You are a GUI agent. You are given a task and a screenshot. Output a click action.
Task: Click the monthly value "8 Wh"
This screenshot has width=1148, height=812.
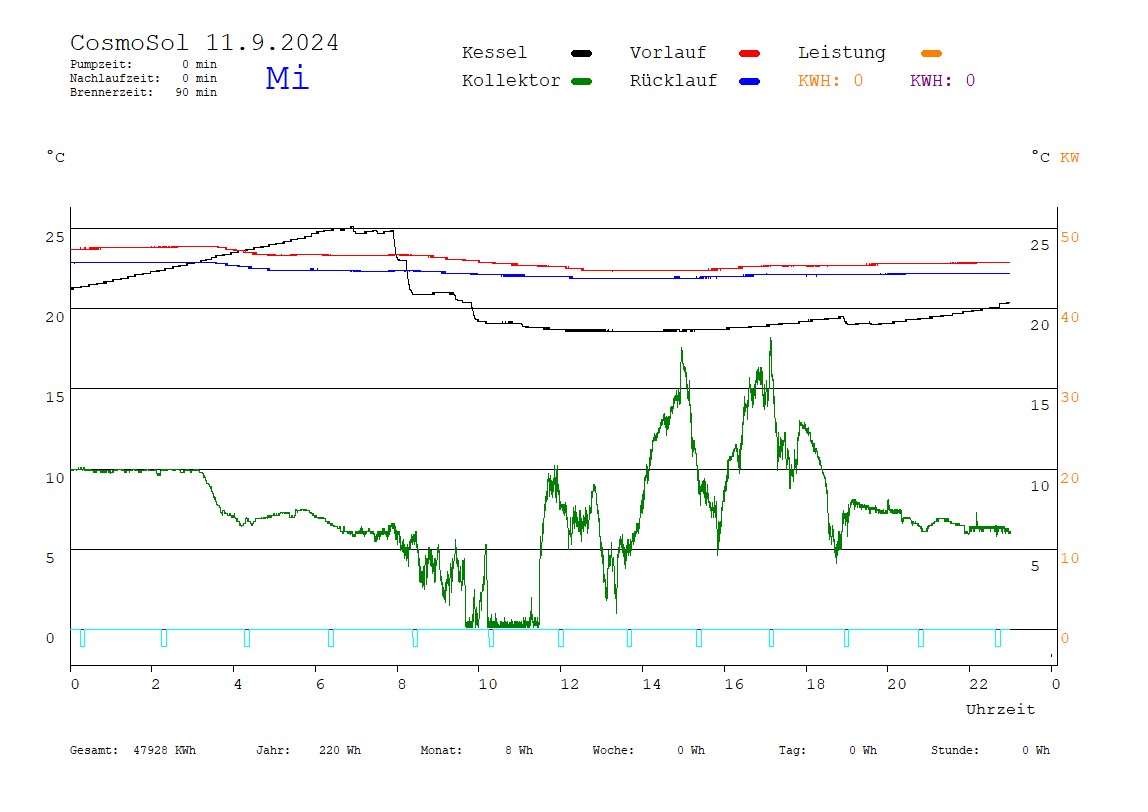[x=519, y=750]
